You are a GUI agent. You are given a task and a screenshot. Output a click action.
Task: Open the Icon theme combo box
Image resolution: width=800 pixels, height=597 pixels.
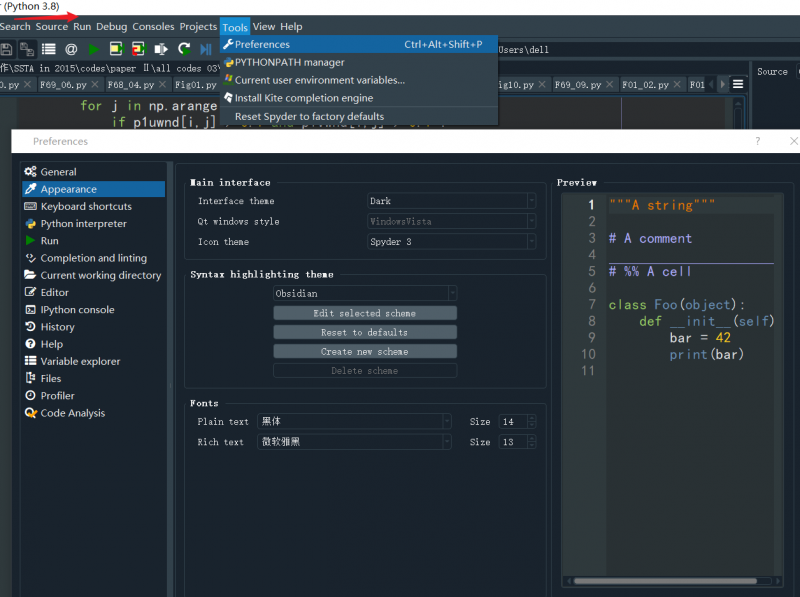(452, 242)
